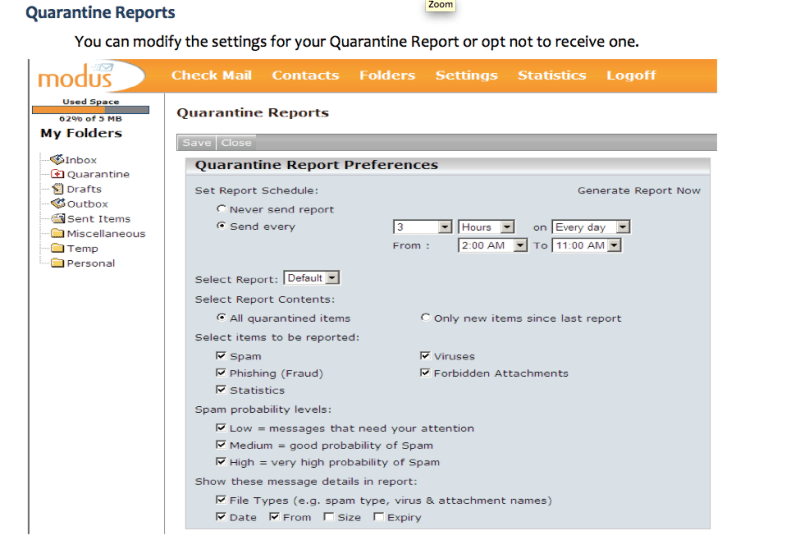Open the From time dropdown 2:00 AM
The width and height of the screenshot is (800, 558).
tap(492, 245)
